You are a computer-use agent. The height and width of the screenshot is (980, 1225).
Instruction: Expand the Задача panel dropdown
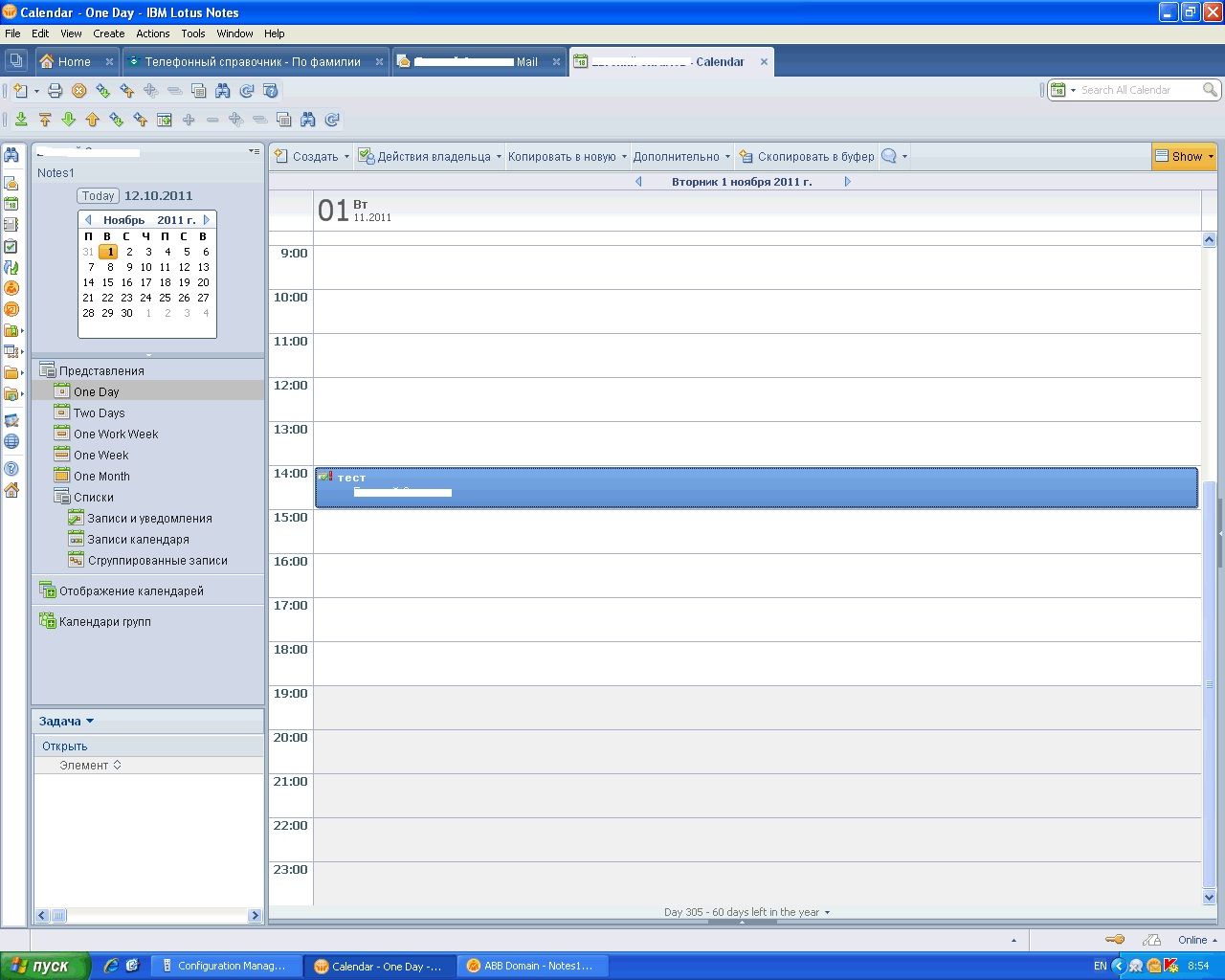66,722
